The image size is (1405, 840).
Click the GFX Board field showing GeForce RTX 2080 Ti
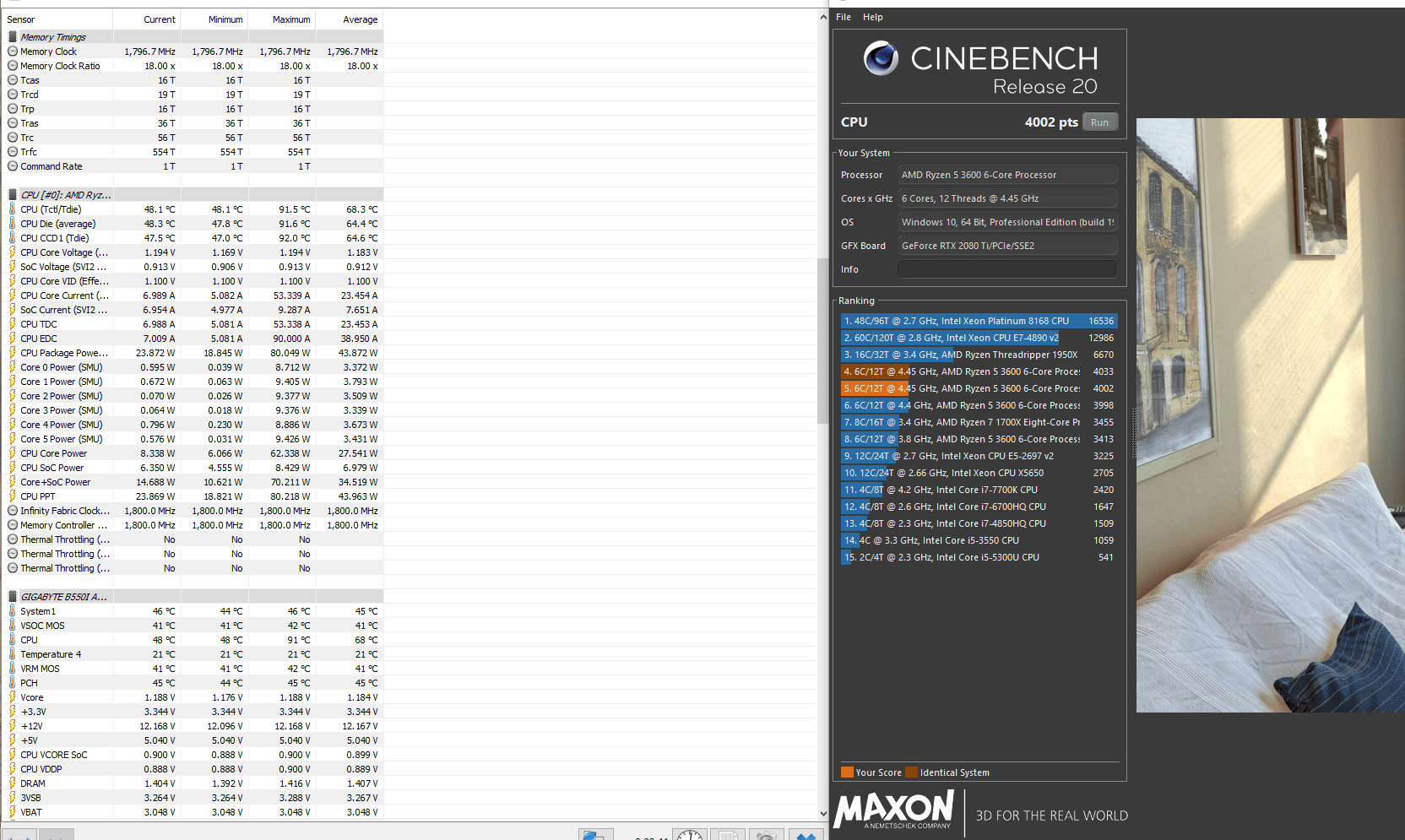[x=1007, y=246]
